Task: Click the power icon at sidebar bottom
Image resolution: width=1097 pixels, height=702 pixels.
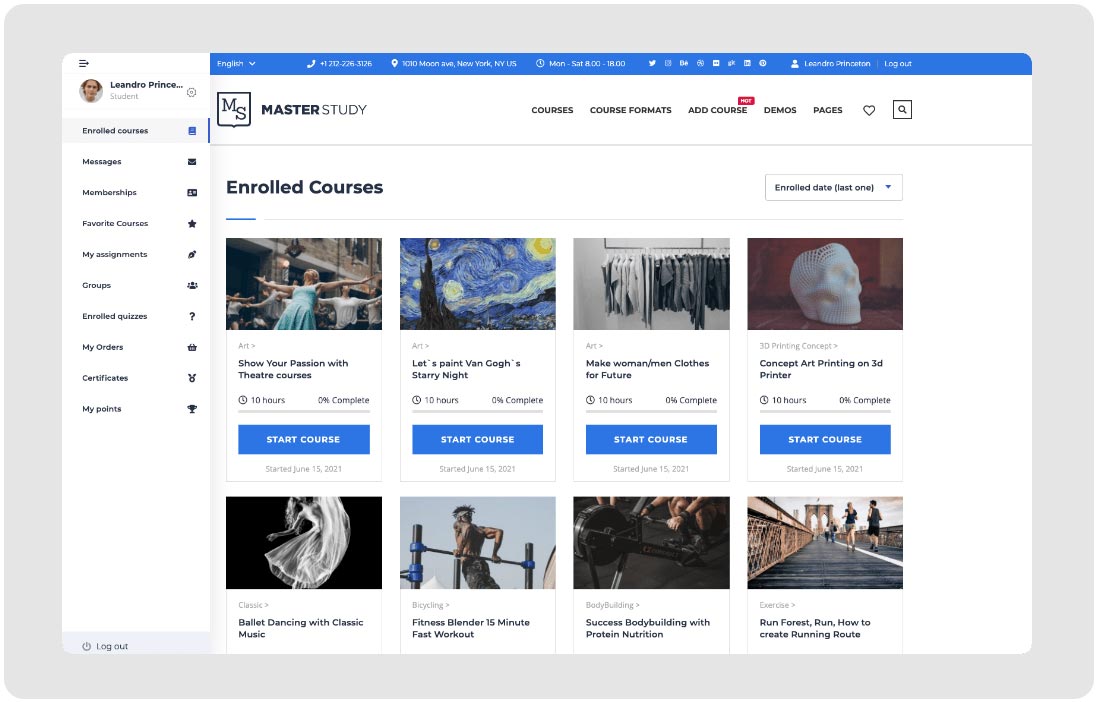Action: click(x=87, y=647)
